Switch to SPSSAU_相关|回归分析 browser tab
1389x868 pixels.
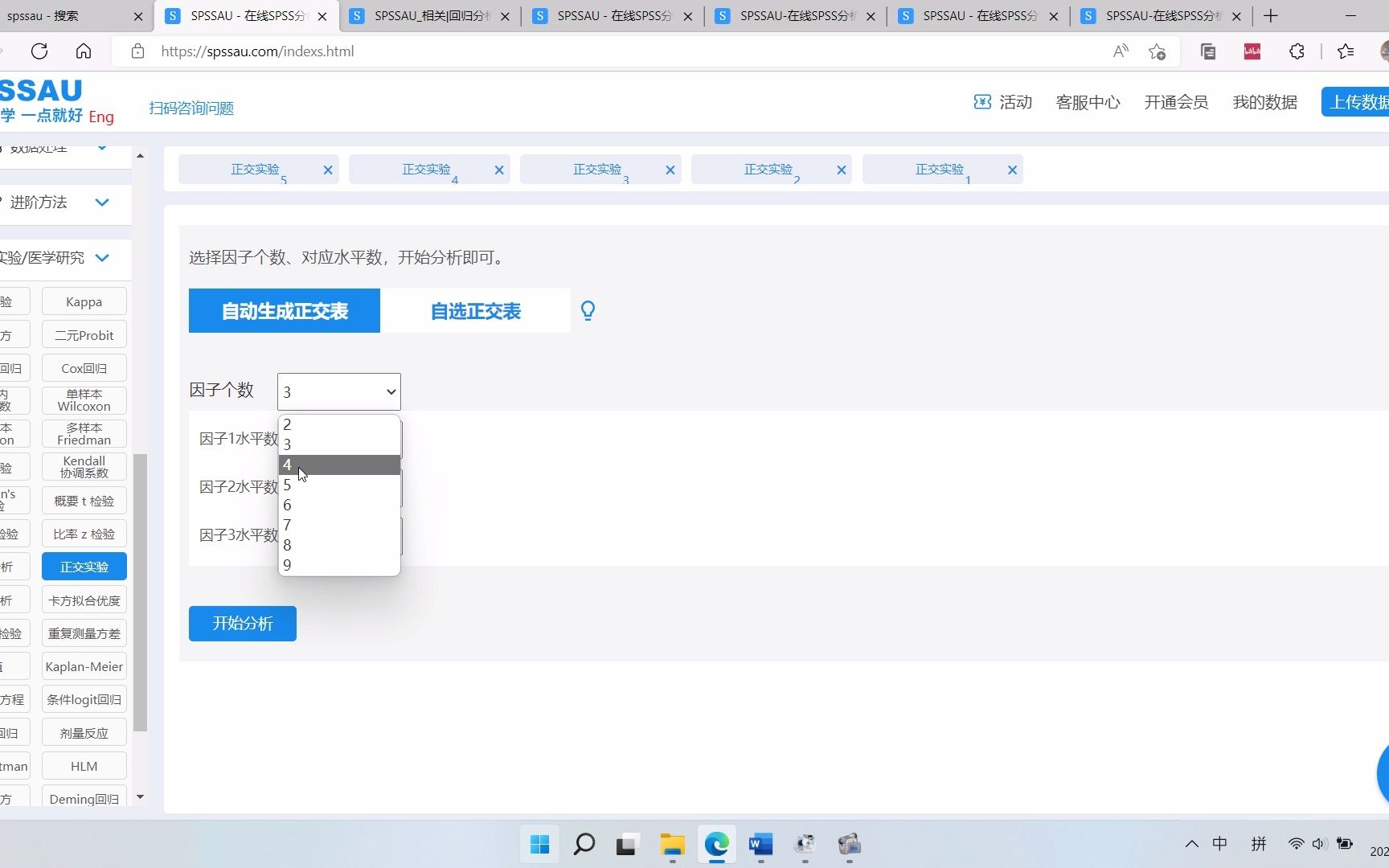pos(430,16)
